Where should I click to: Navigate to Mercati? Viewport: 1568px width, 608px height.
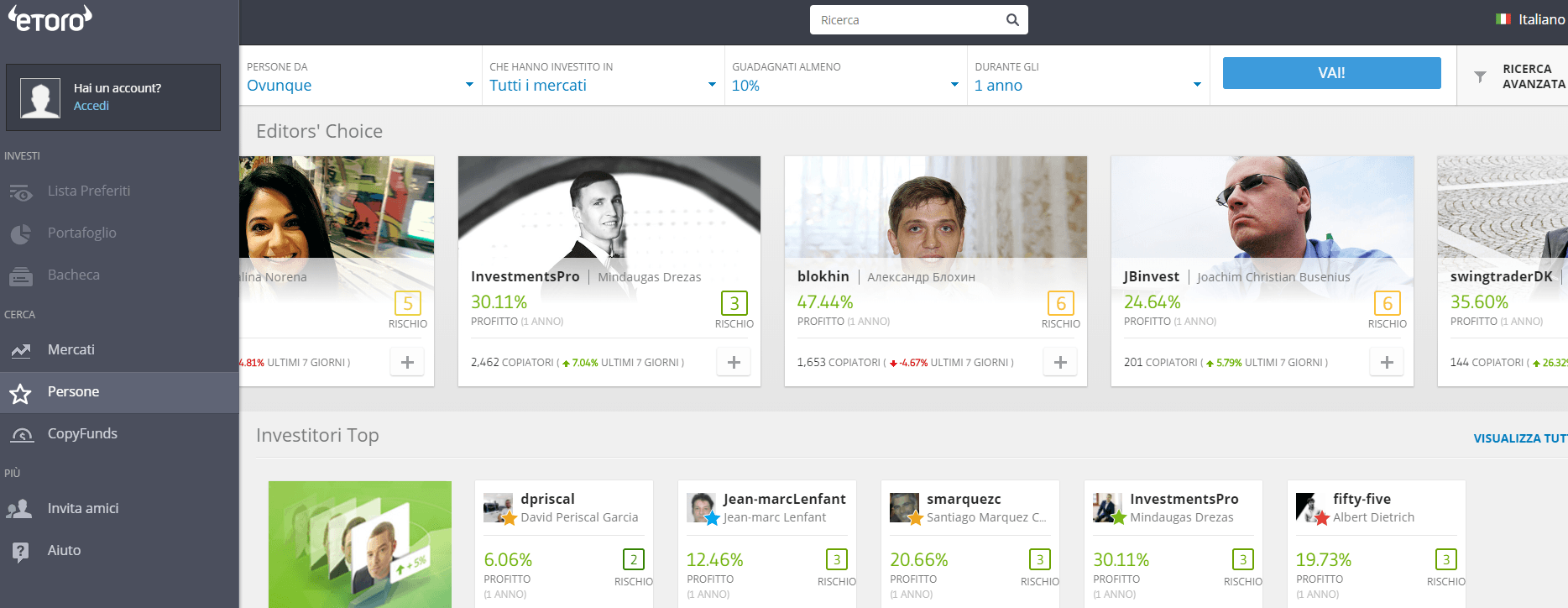pyautogui.click(x=119, y=350)
